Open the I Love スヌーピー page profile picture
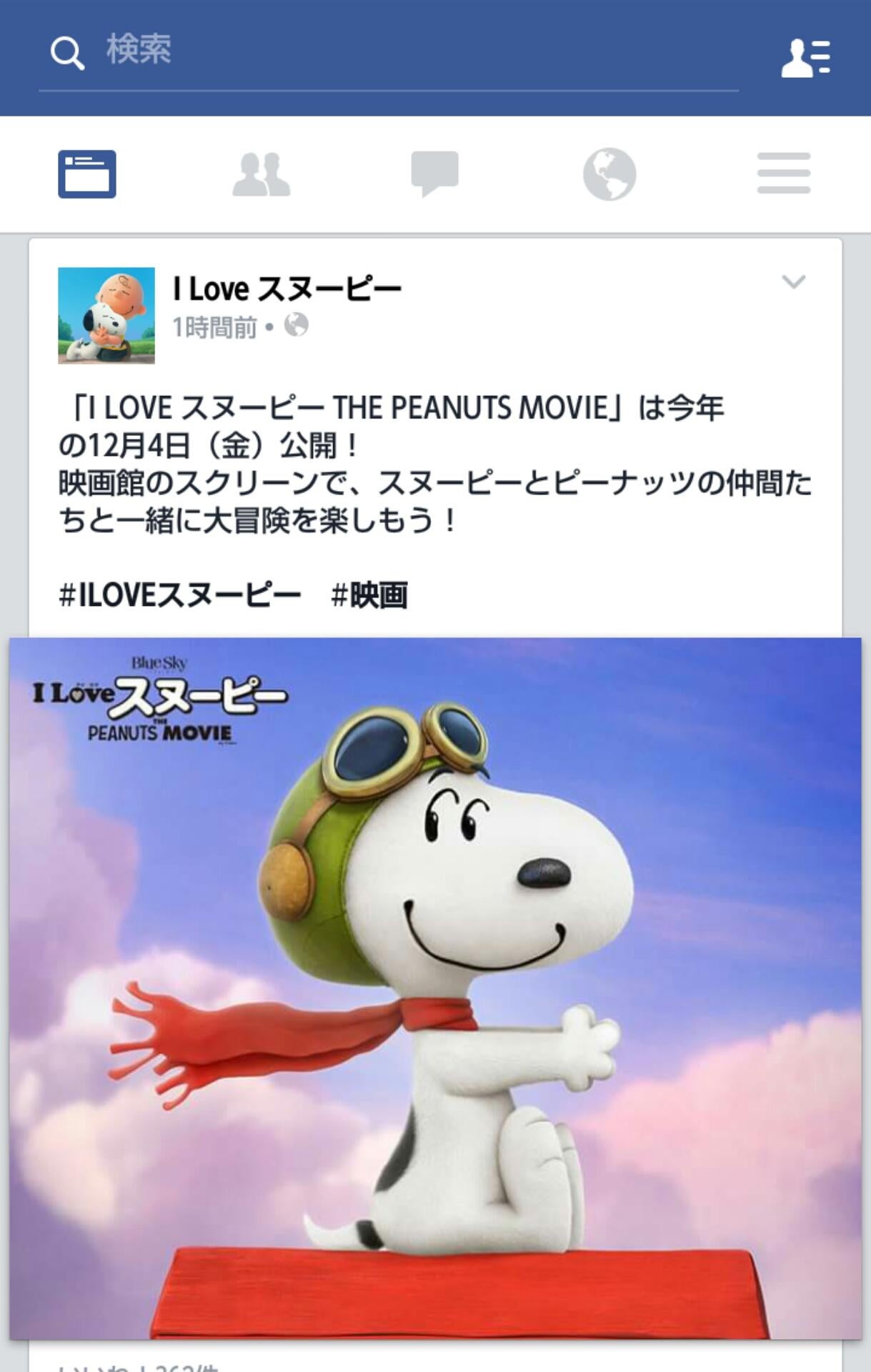 pos(106,316)
